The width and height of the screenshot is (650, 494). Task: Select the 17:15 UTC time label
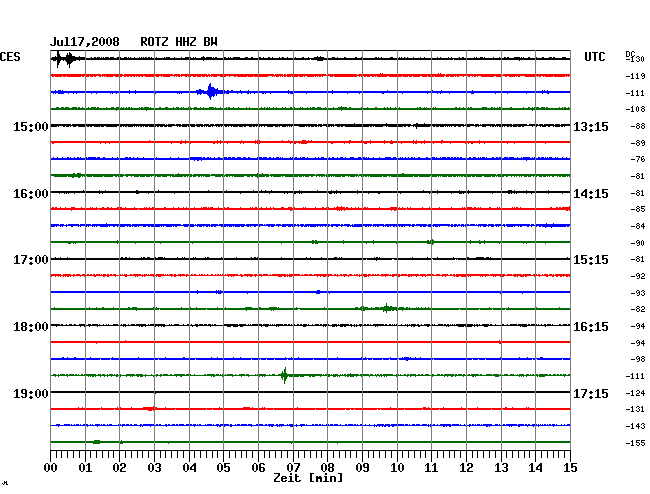[x=591, y=393]
